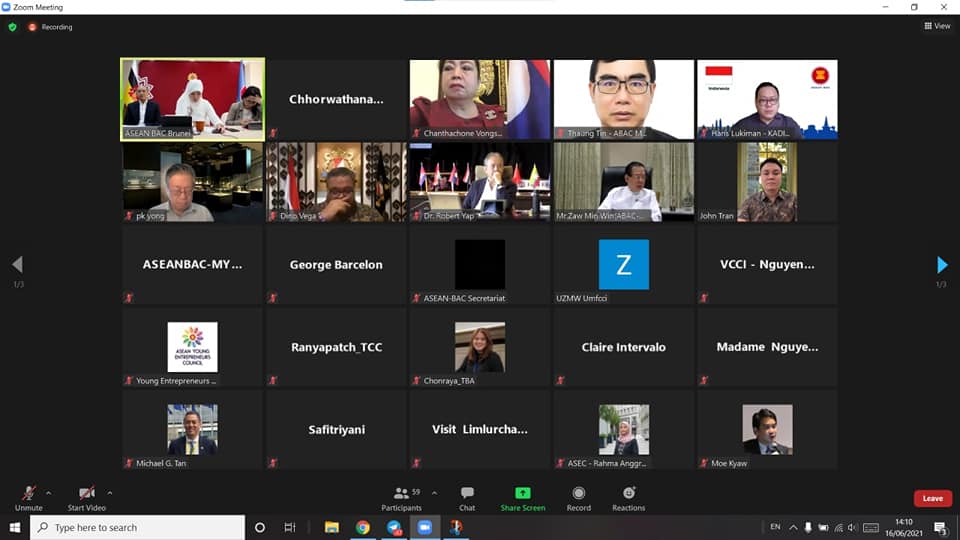Viewport: 960px width, 540px height.
Task: Click the tray microphone-in-use icon
Action: point(808,527)
